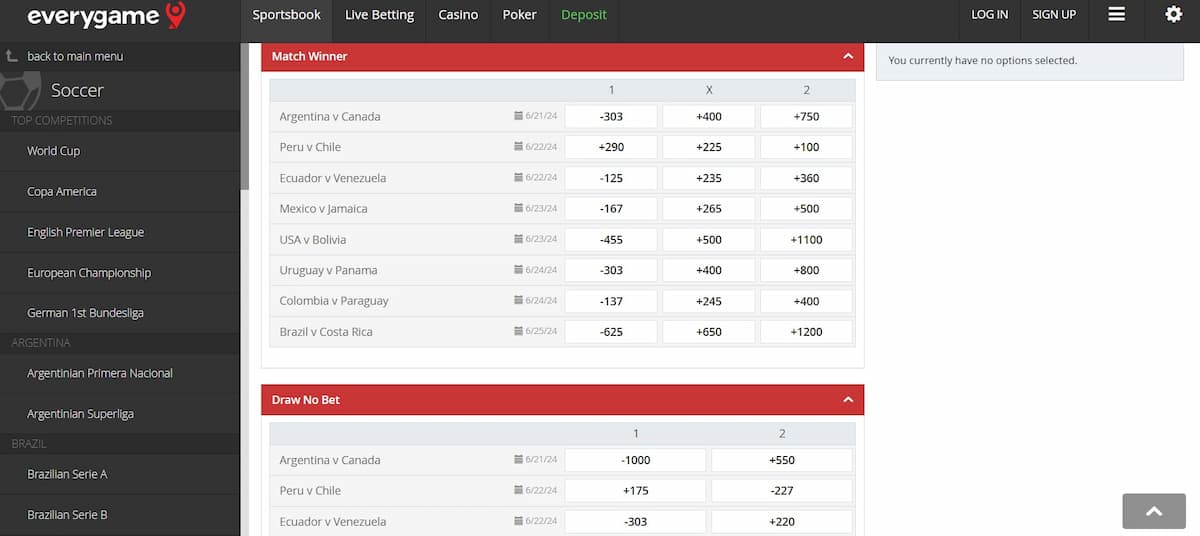Open Argentinian Primera Nacional
Viewport: 1200px width, 536px height.
[120, 373]
